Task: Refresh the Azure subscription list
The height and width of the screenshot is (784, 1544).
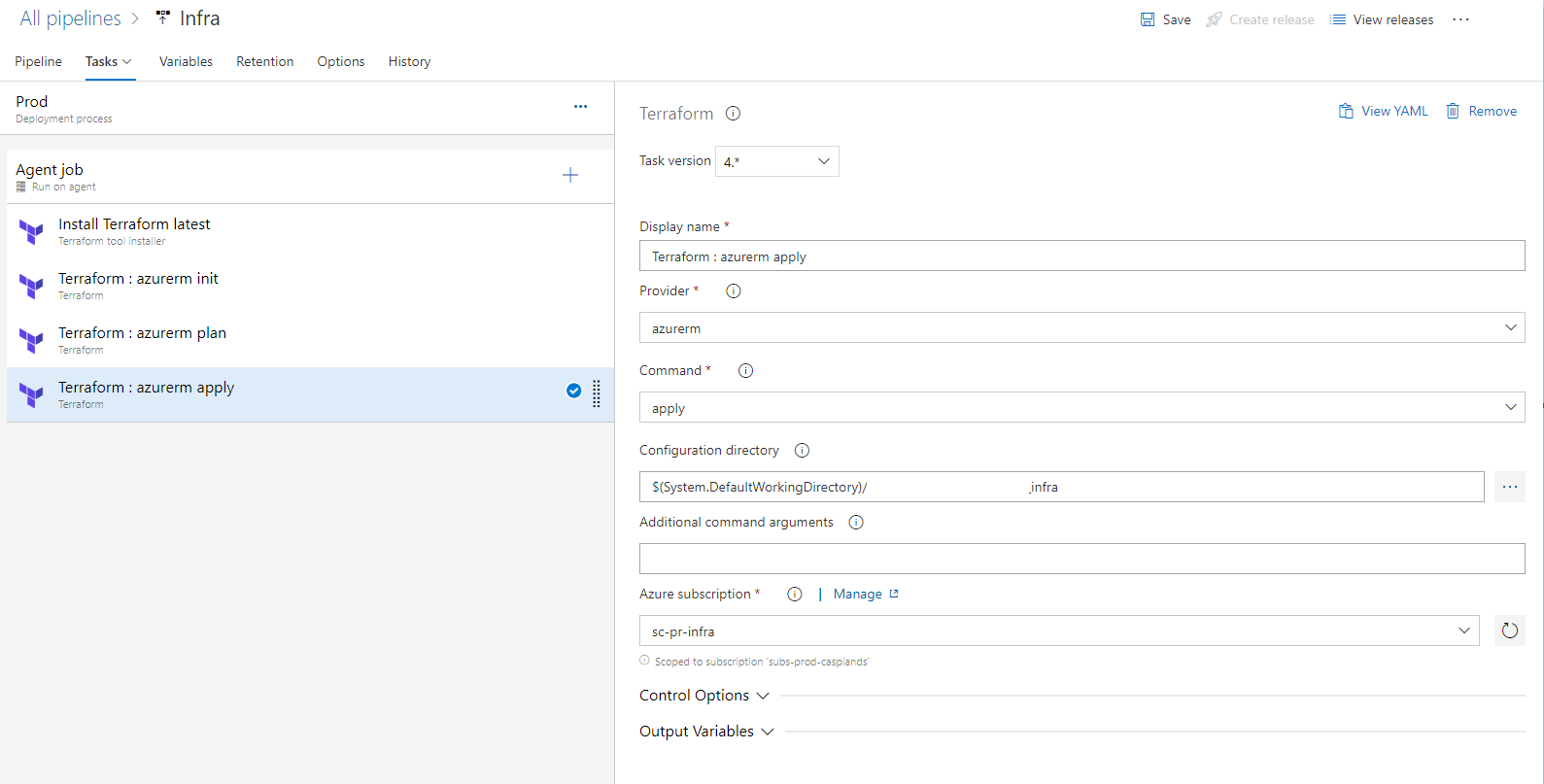Action: tap(1509, 631)
